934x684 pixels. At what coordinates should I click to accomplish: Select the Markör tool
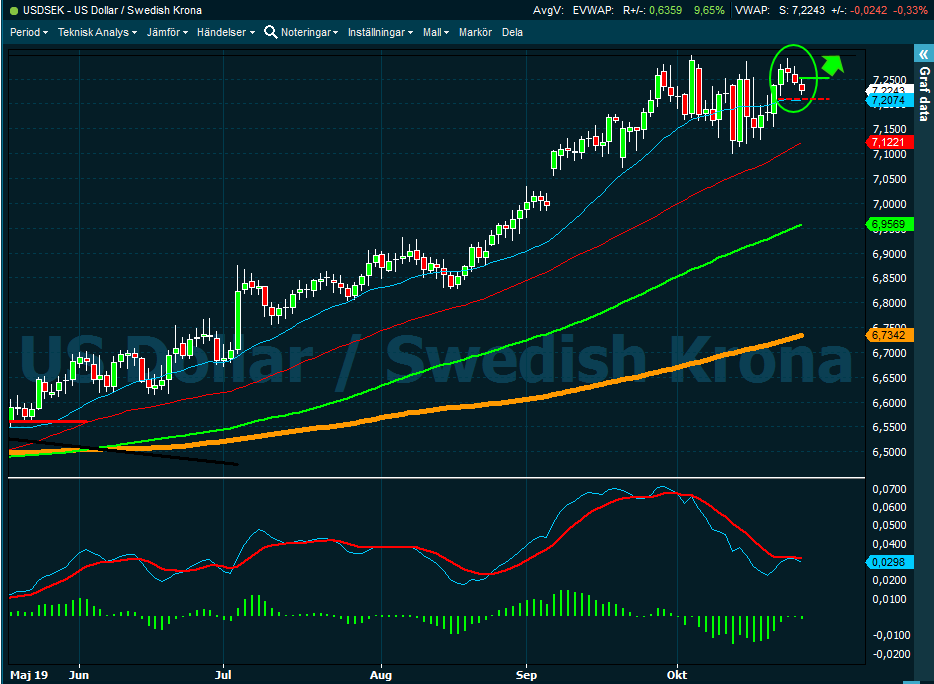475,32
